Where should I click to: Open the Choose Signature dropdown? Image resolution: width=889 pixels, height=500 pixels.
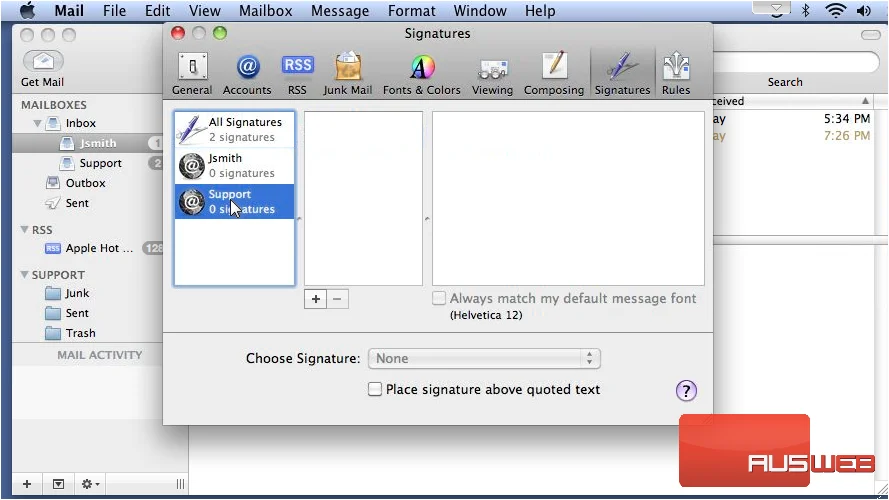(x=484, y=358)
